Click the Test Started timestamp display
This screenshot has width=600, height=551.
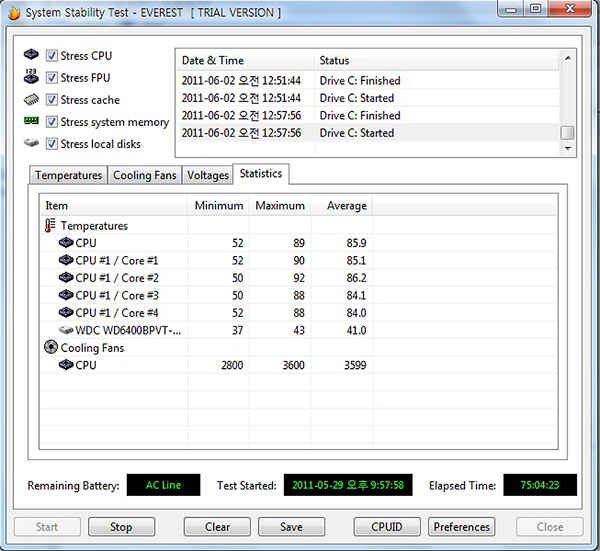(x=348, y=485)
